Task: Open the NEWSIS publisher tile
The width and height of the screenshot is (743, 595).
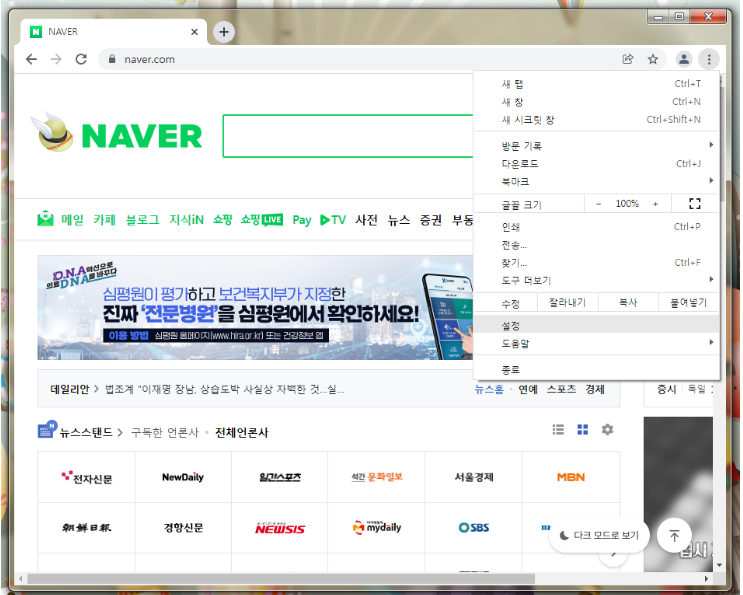Action: [280, 528]
